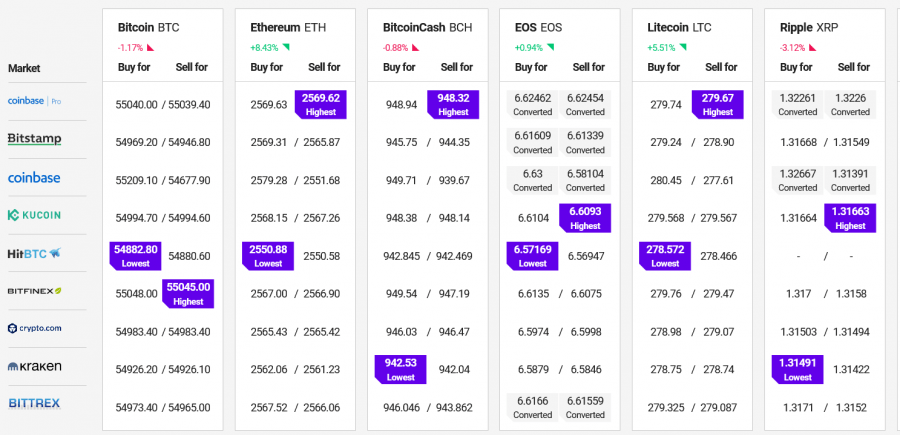Open the Ripple XRP column header
This screenshot has width=900, height=435.
tap(811, 28)
